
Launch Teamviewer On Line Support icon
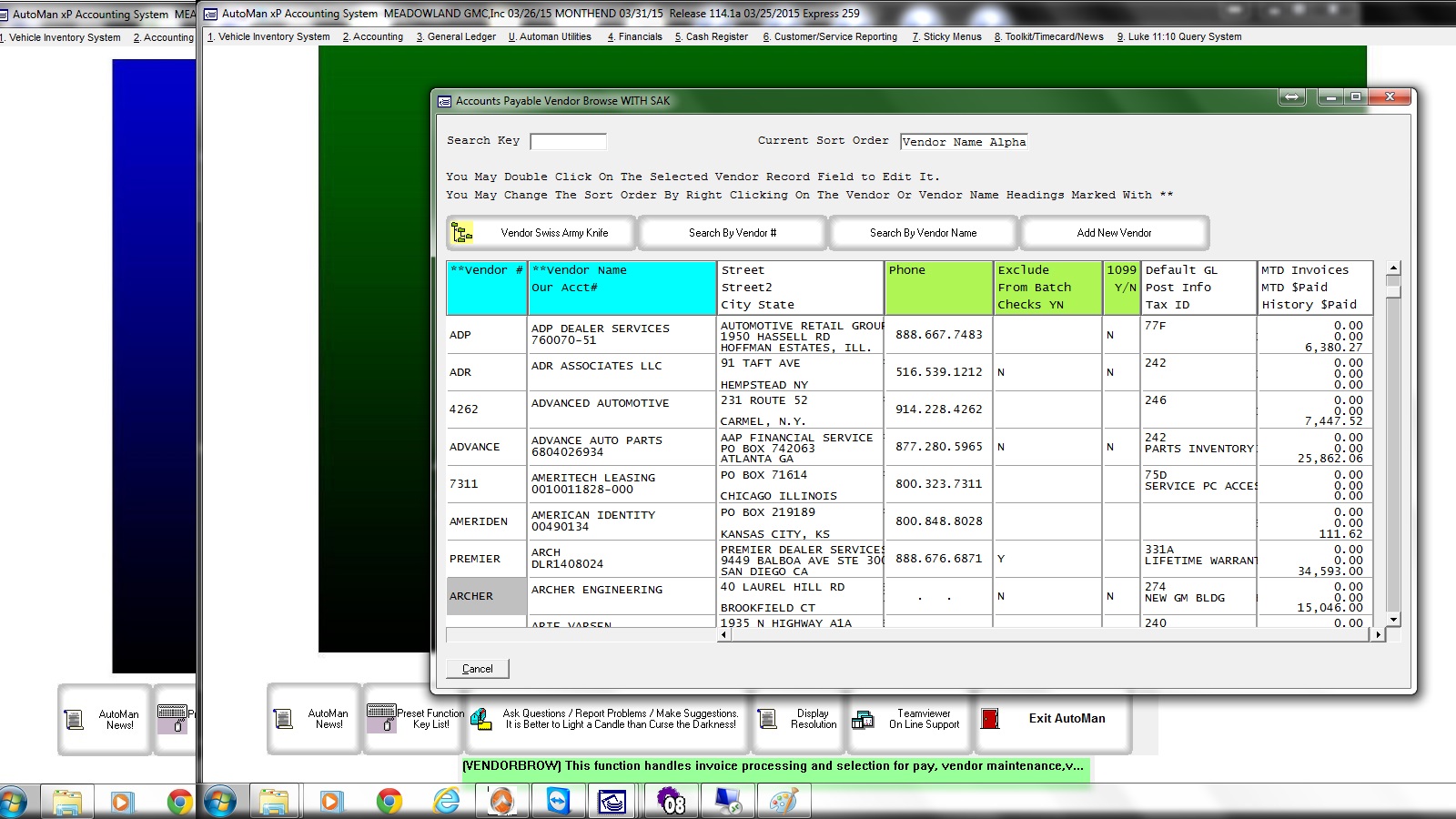[x=861, y=718]
